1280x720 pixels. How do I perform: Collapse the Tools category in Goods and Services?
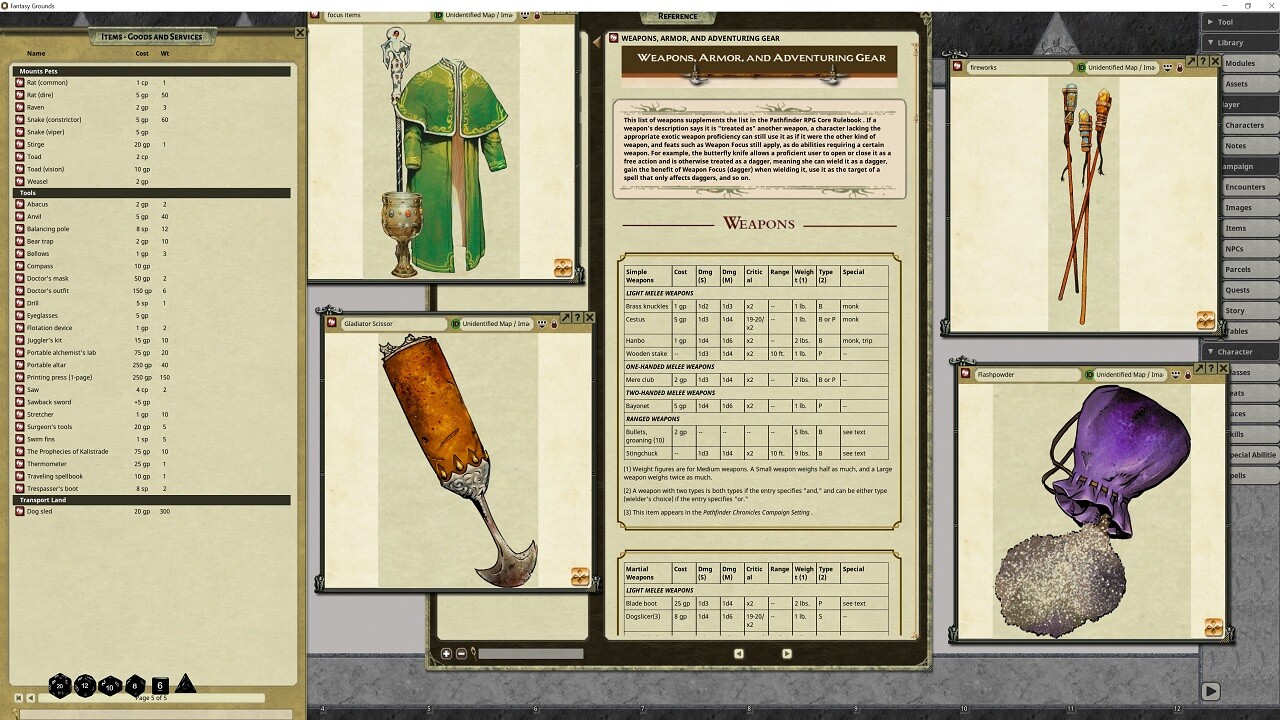[150, 192]
